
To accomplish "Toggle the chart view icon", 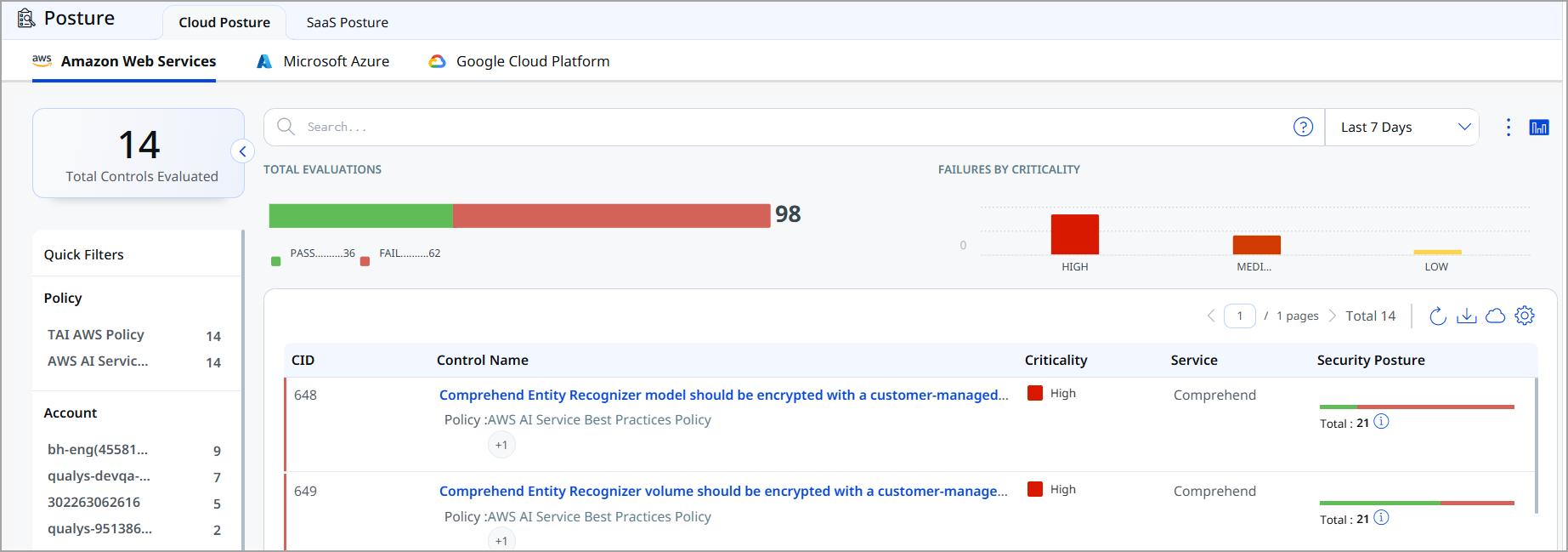I will tap(1539, 128).
